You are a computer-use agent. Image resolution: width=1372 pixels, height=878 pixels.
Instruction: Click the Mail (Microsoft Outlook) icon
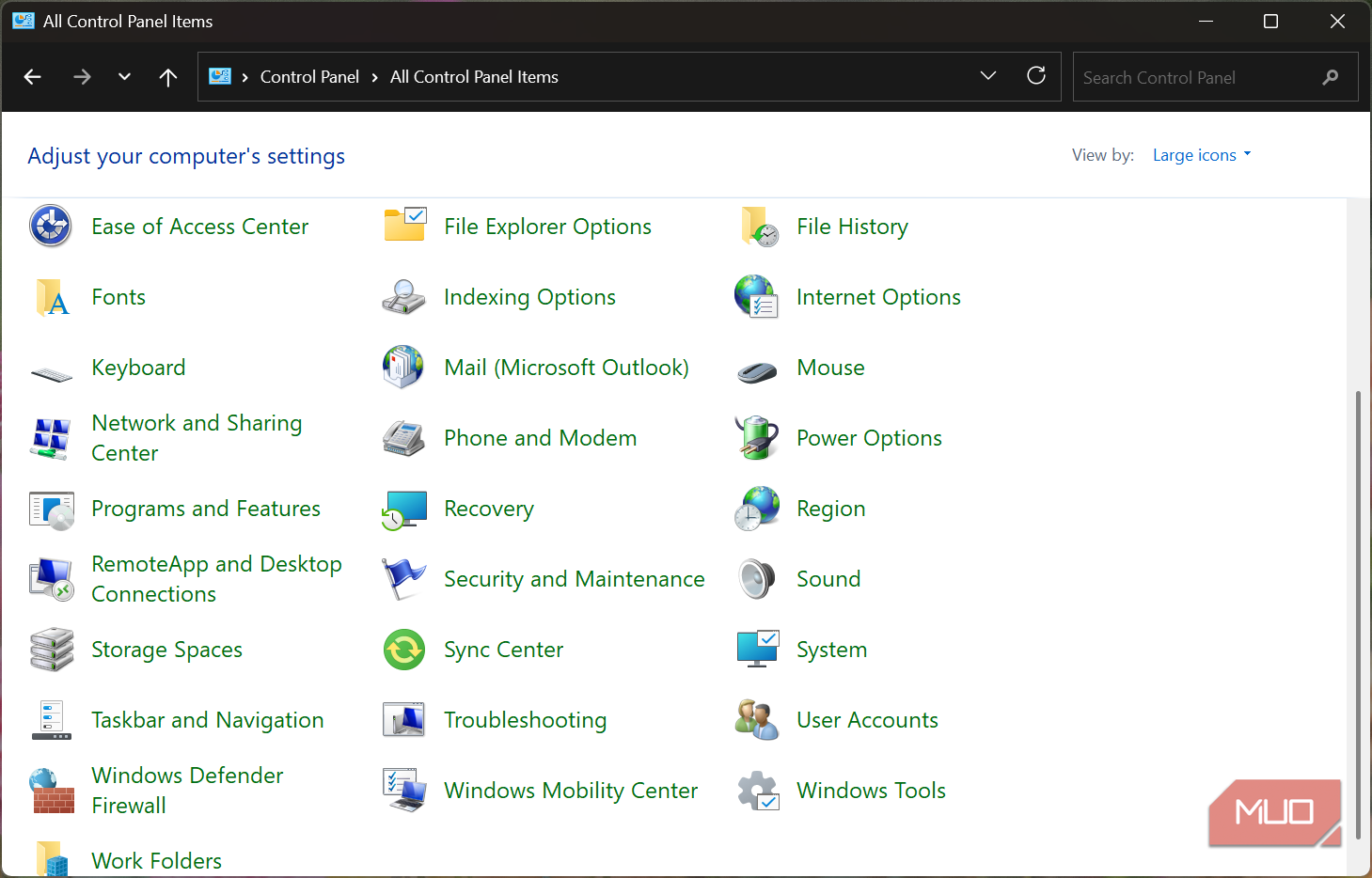click(404, 368)
